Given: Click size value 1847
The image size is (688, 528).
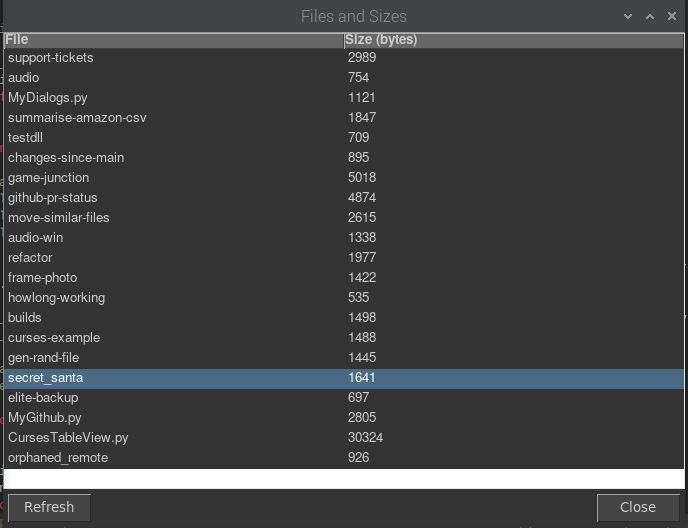Looking at the screenshot, I should (362, 118).
